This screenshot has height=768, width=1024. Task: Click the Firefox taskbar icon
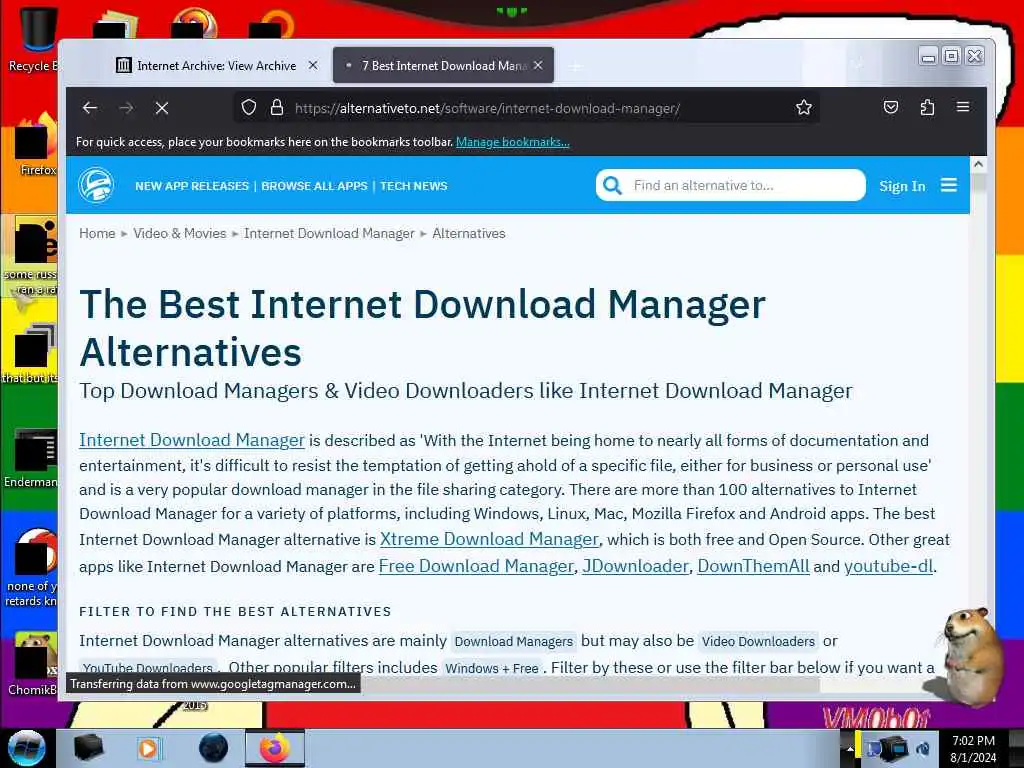[274, 748]
